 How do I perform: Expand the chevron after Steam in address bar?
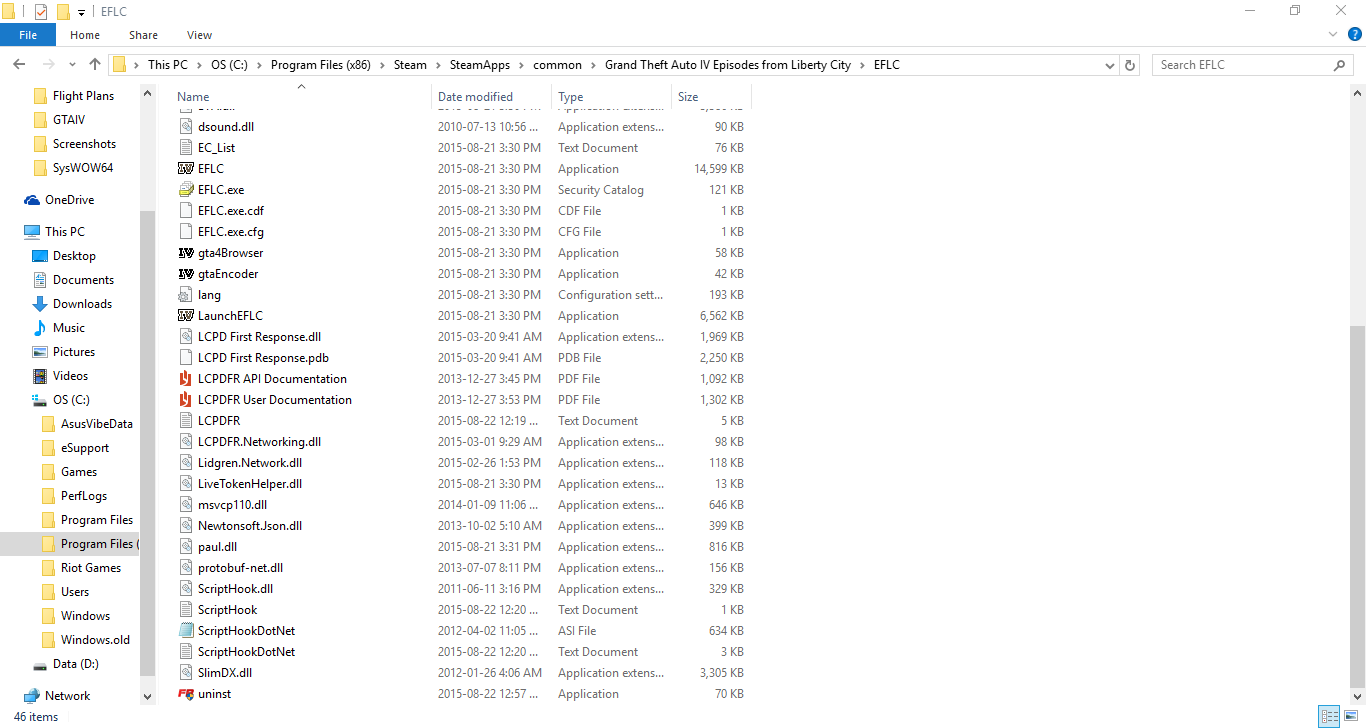pyautogui.click(x=438, y=65)
